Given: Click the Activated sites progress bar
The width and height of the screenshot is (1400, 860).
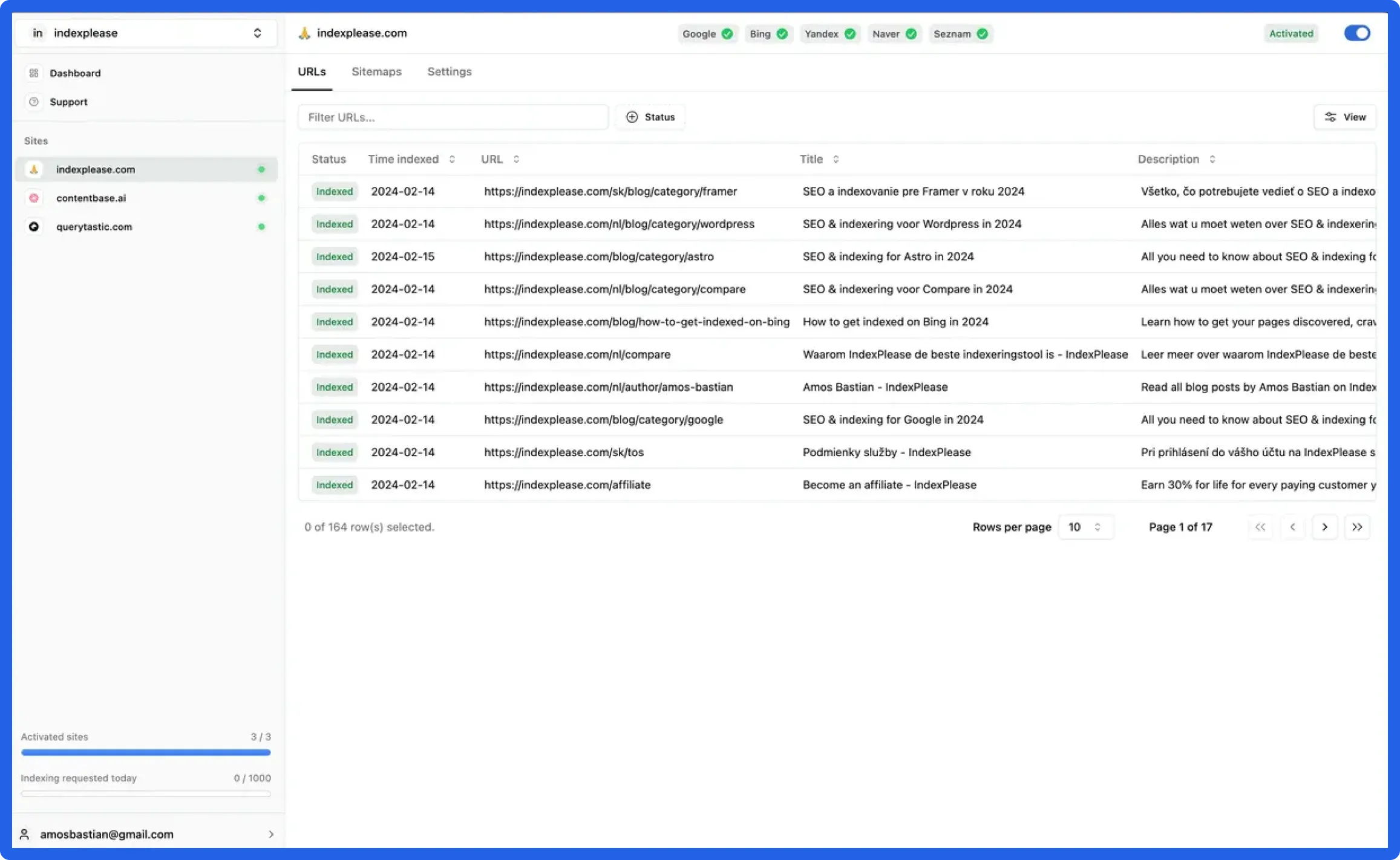Looking at the screenshot, I should click(146, 752).
